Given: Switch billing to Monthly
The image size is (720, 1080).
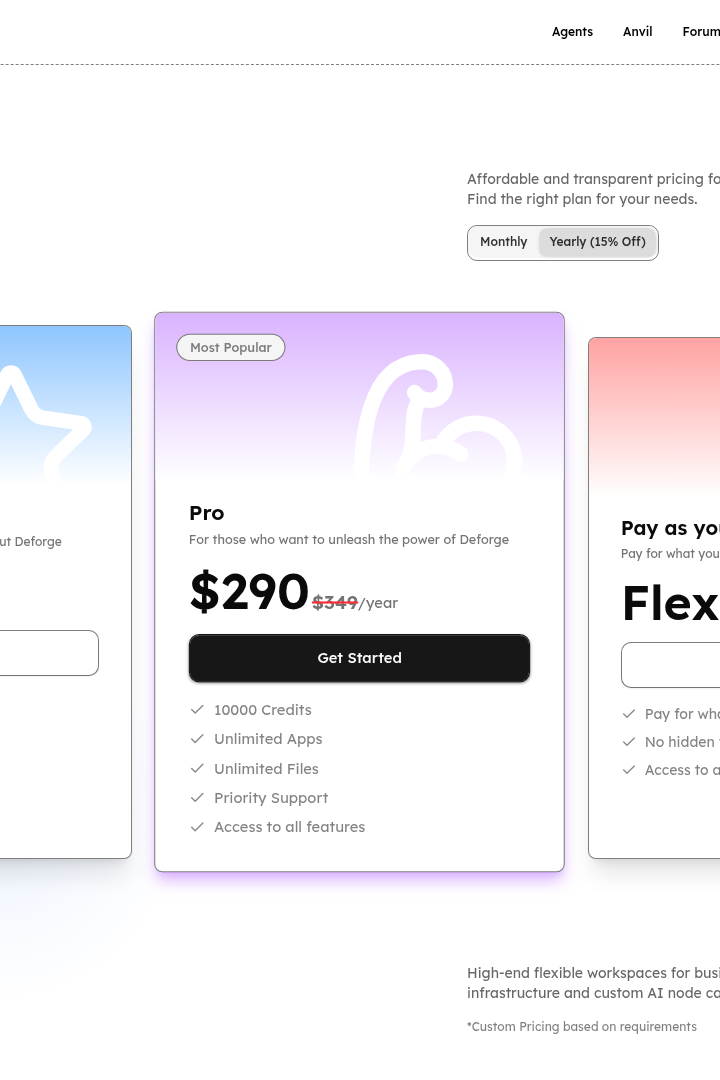Looking at the screenshot, I should click(x=504, y=242).
